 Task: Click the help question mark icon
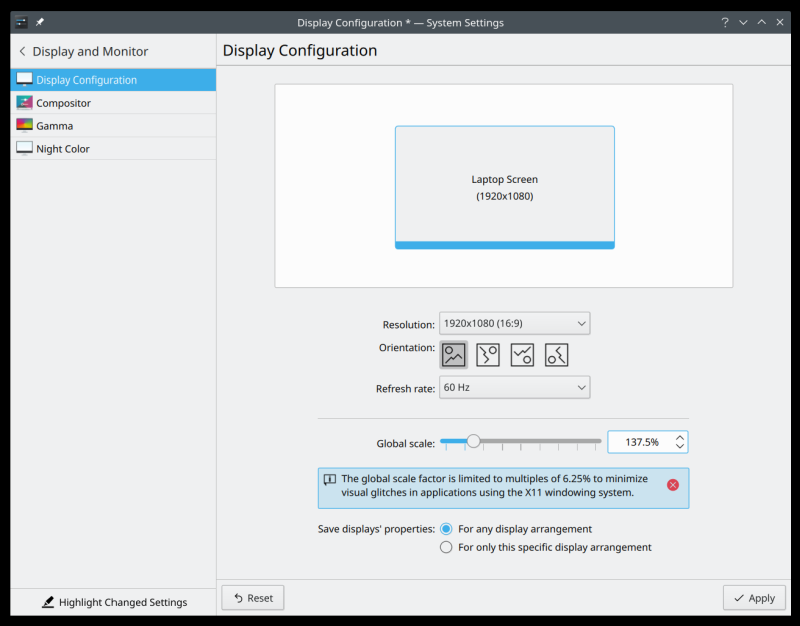tap(724, 22)
